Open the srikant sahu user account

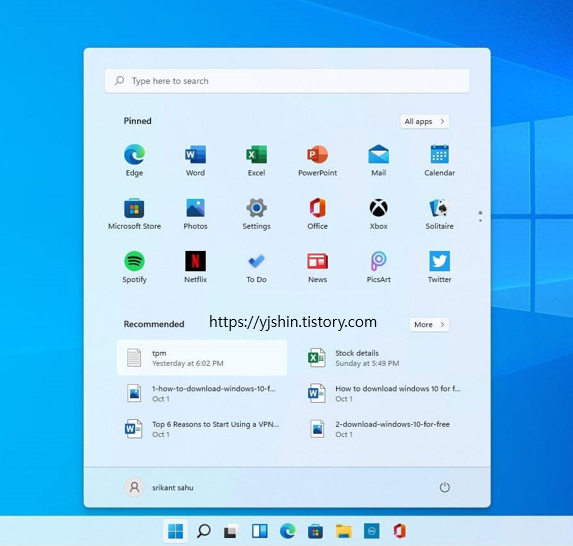(x=159, y=487)
